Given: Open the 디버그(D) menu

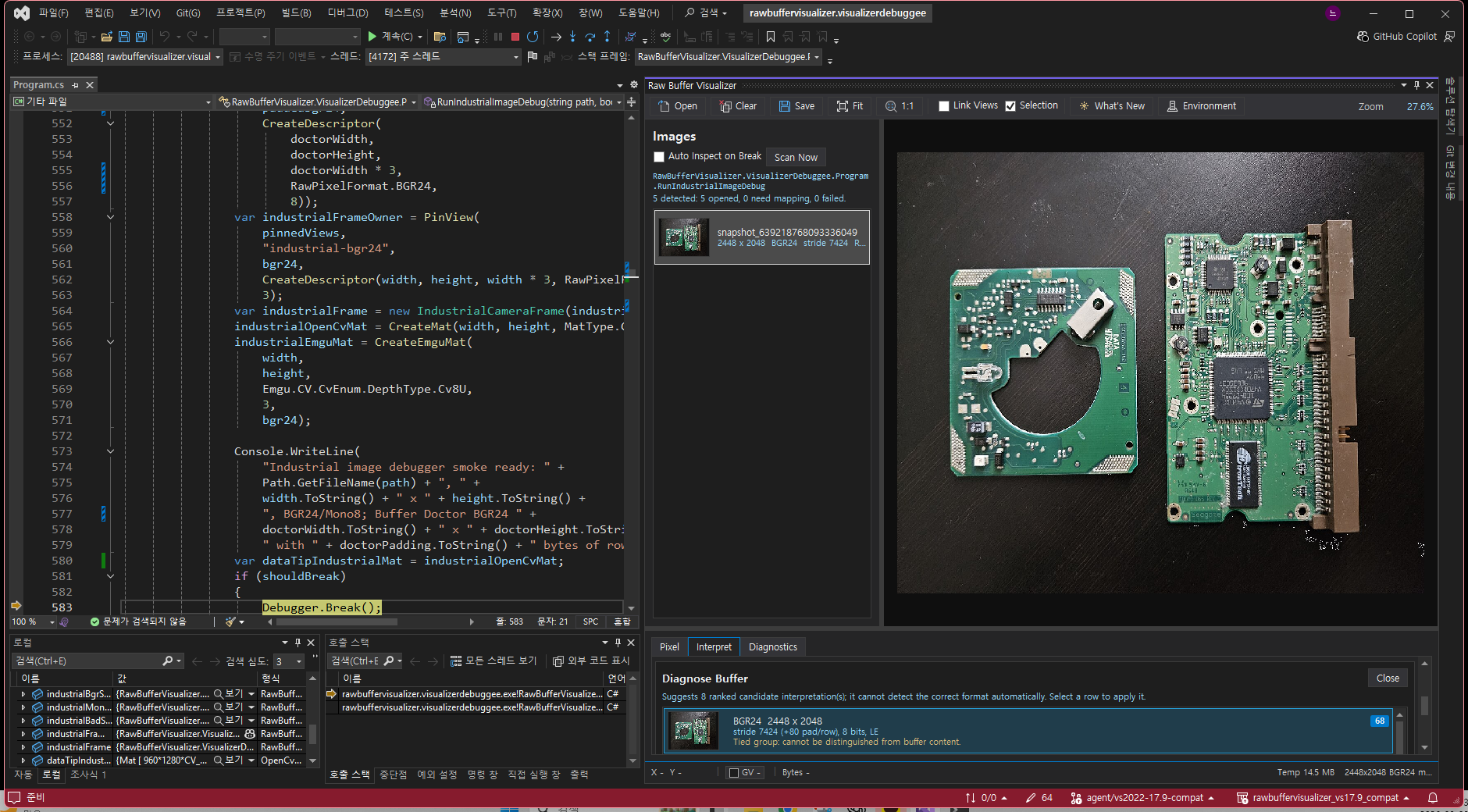Looking at the screenshot, I should tap(347, 13).
